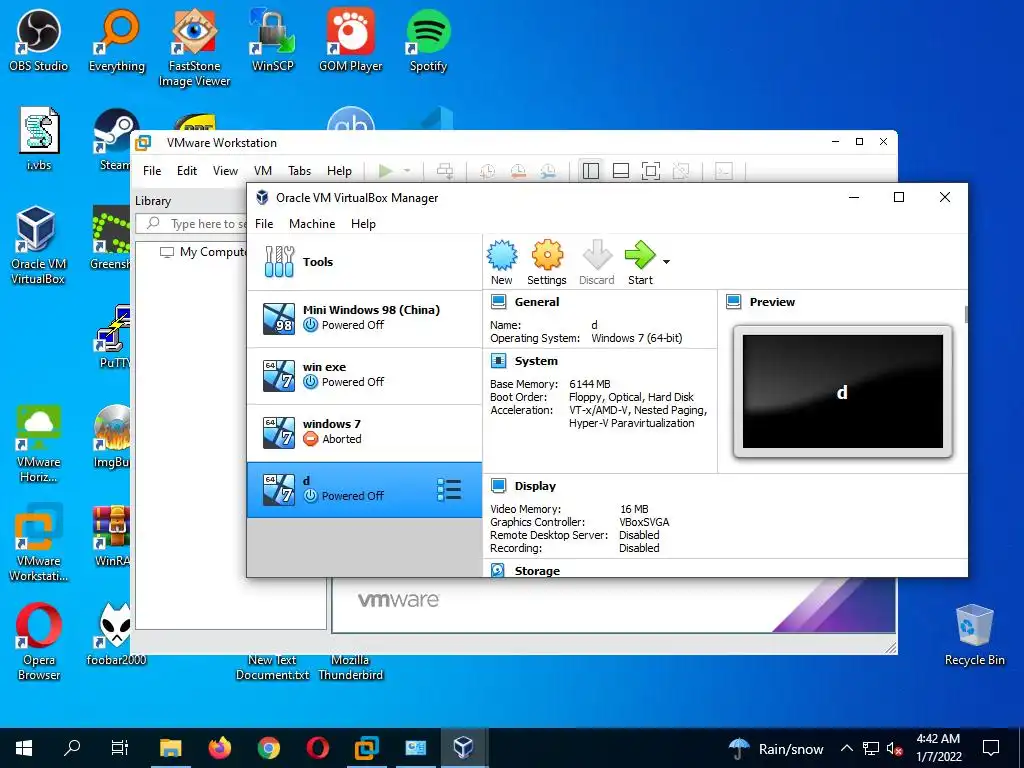Open GOM Player desktop shortcut
This screenshot has height=768, width=1024.
click(351, 41)
